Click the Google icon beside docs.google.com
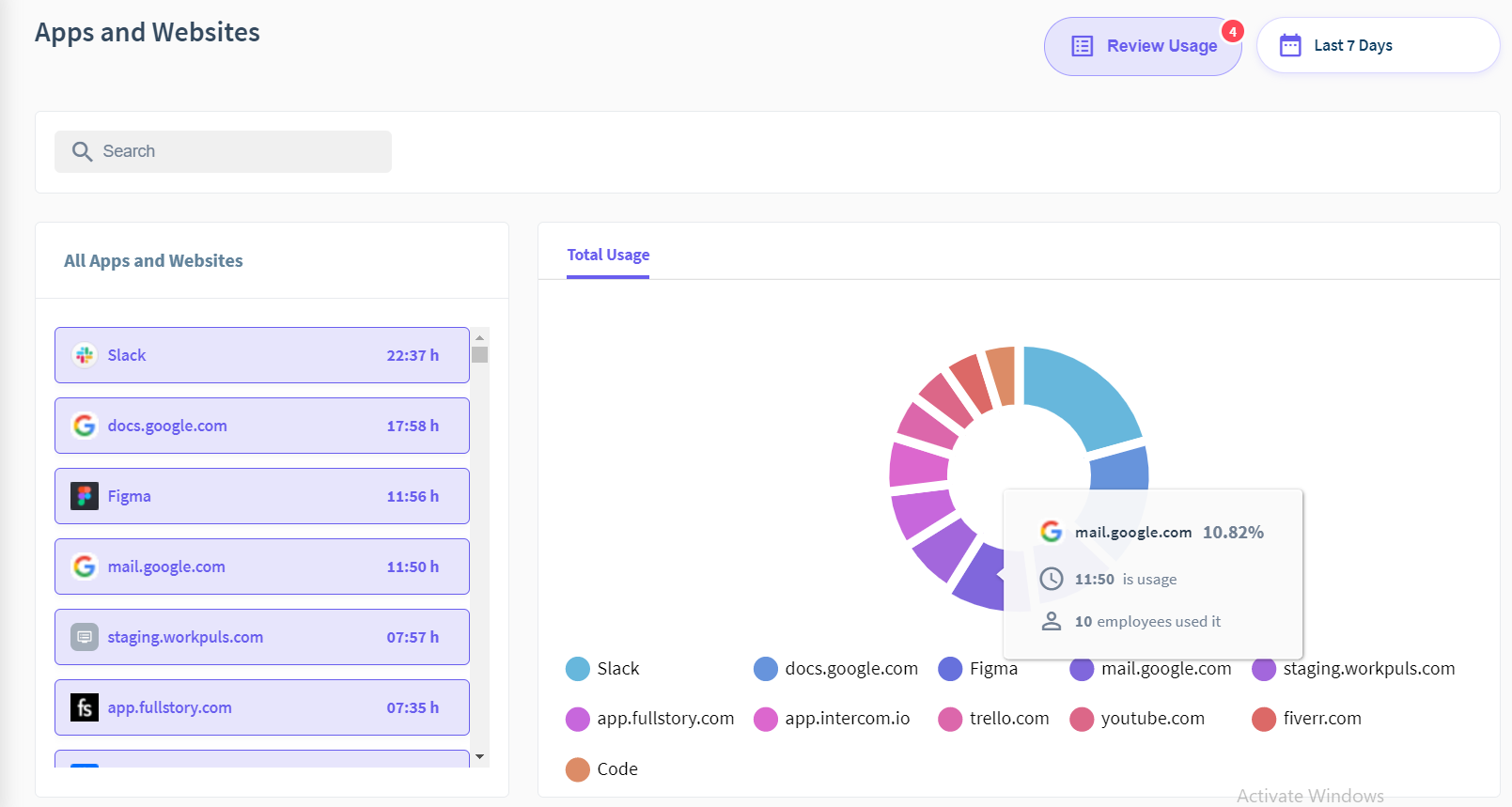 [x=85, y=426]
